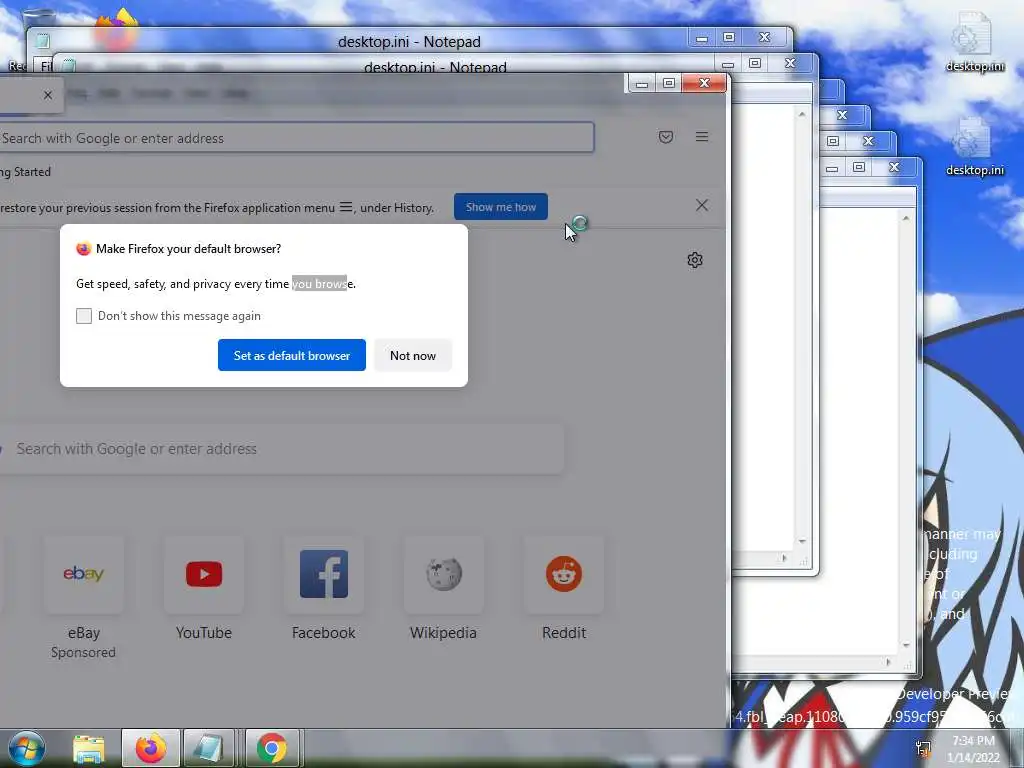This screenshot has height=768, width=1024.
Task: Click Set as default browser button
Action: click(x=291, y=355)
